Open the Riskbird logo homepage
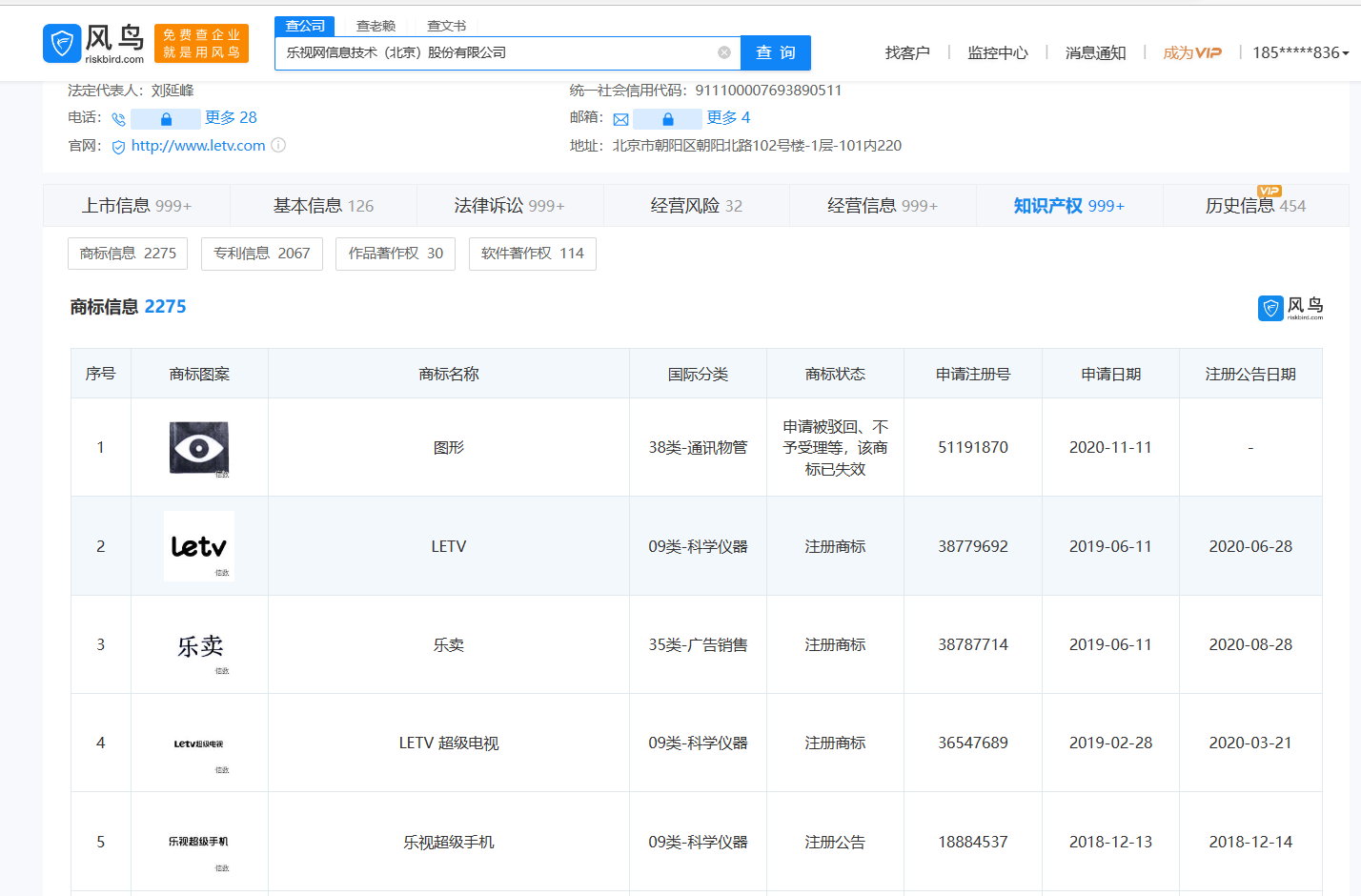Image resolution: width=1361 pixels, height=896 pixels. coord(93,44)
